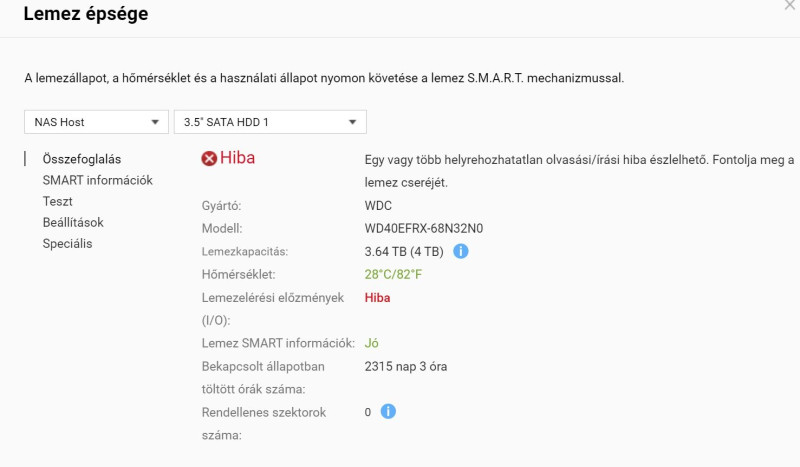800x467 pixels.
Task: Click the info icon beside Rendellenes szektorok value
Action: pyautogui.click(x=388, y=411)
